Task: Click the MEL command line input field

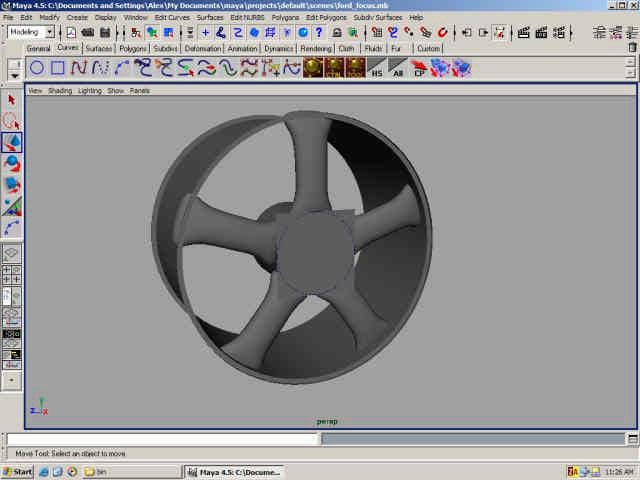Action: coord(162,439)
